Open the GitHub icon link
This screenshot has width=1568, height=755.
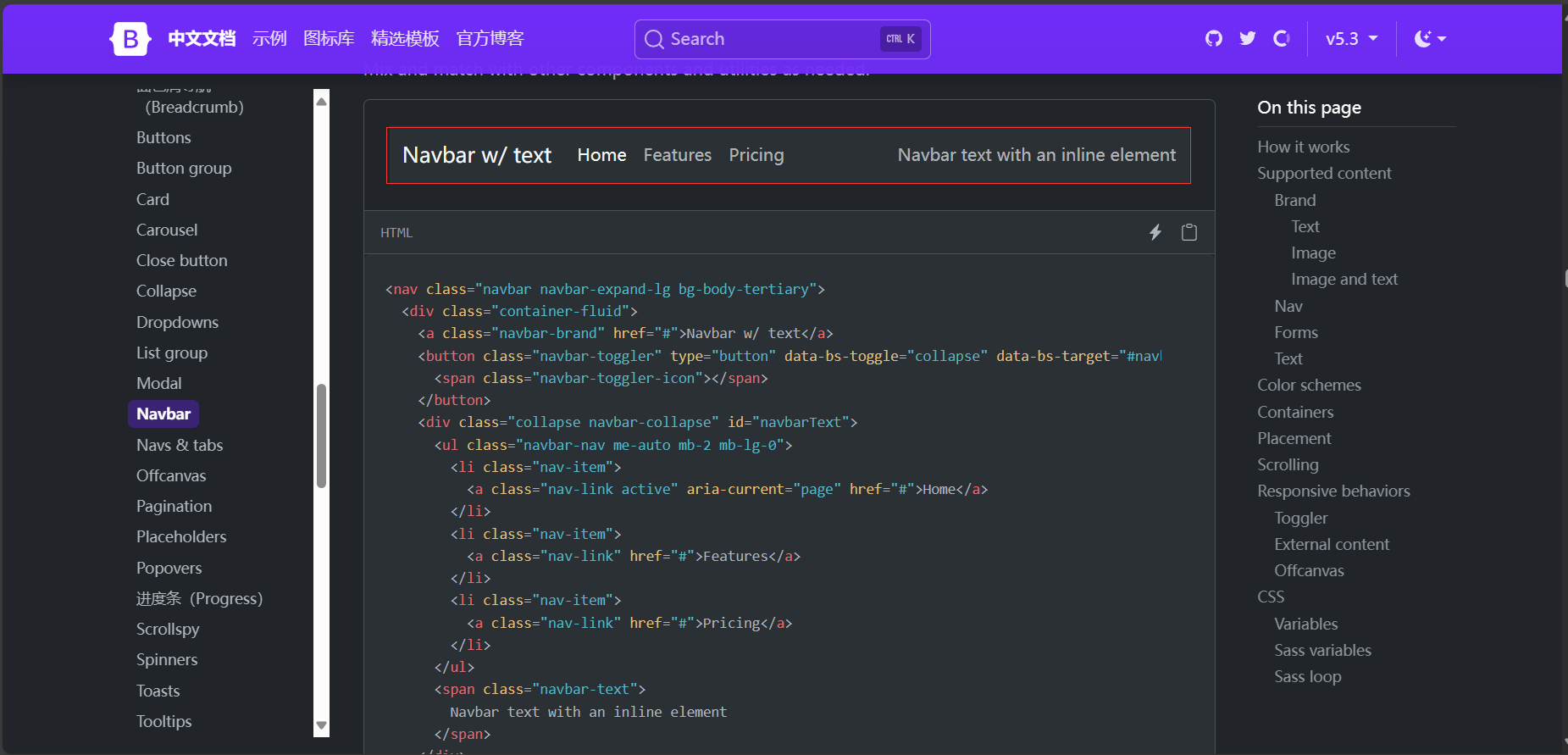pos(1214,38)
